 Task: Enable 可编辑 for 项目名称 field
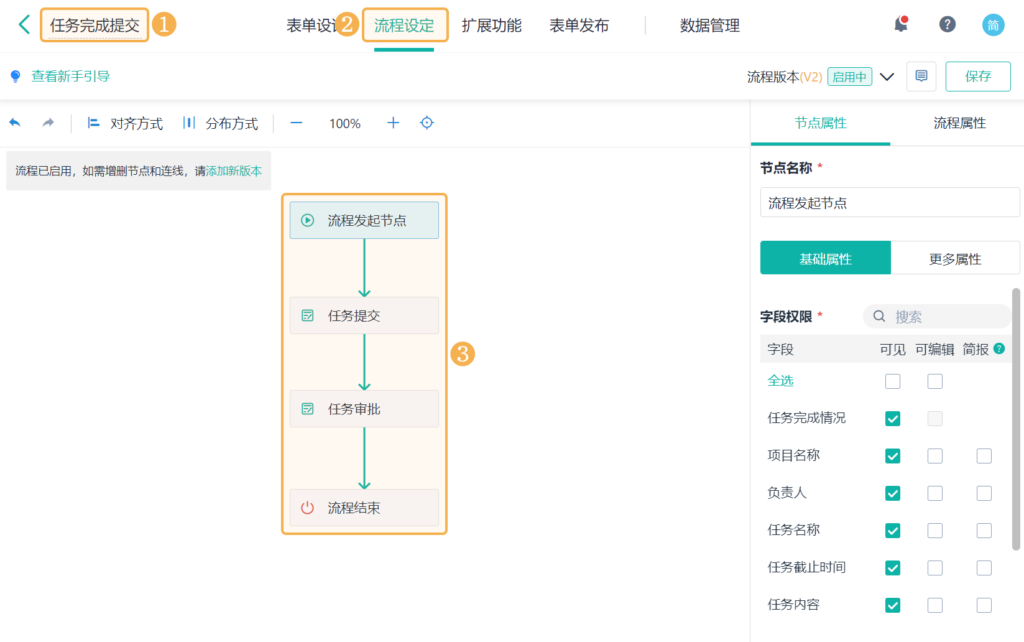point(934,456)
